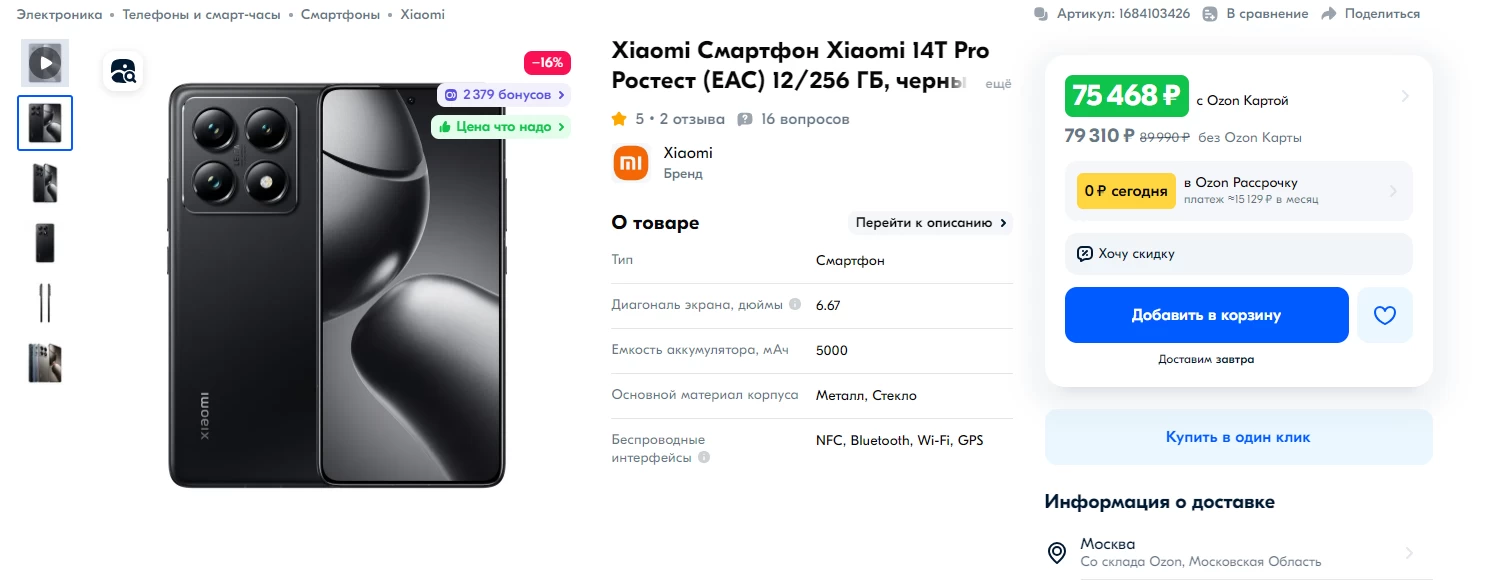Viewport: 1486px width, 583px height.
Task: Add to cart with Добавить в корзину
Action: [1206, 315]
